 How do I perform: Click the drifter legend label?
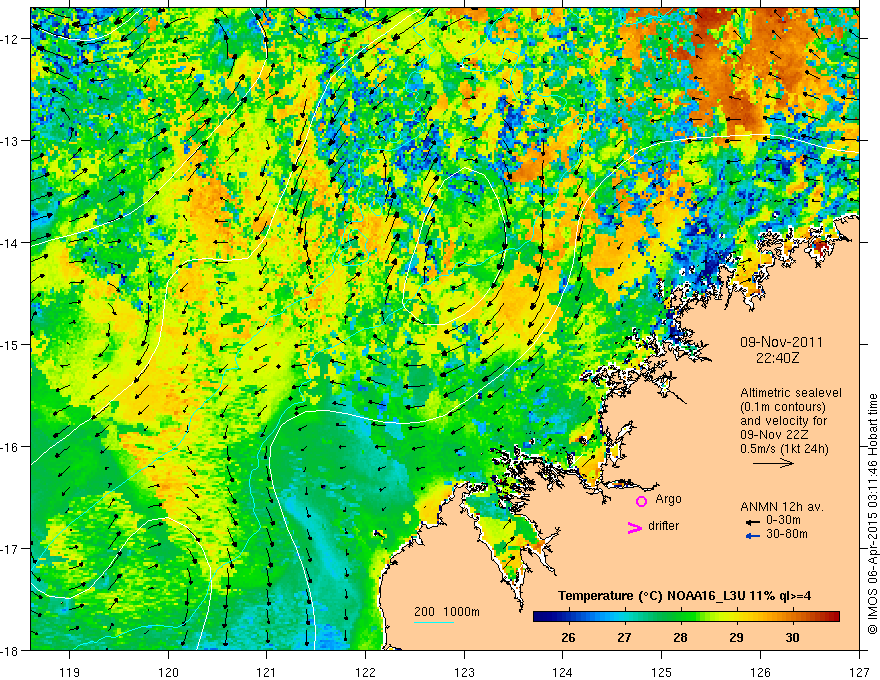tap(663, 526)
